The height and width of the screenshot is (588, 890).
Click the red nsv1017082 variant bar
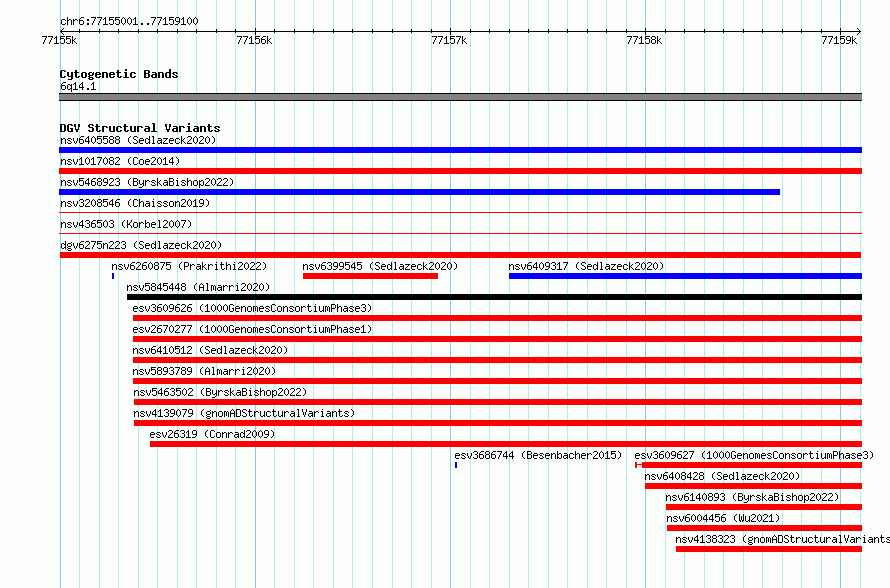click(x=460, y=171)
